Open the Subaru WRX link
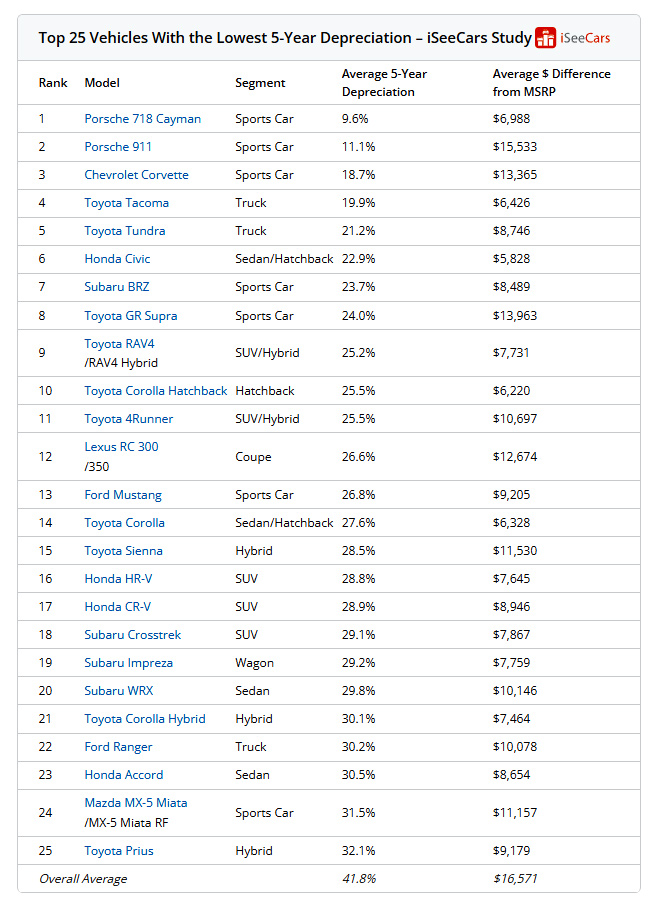 coord(118,691)
